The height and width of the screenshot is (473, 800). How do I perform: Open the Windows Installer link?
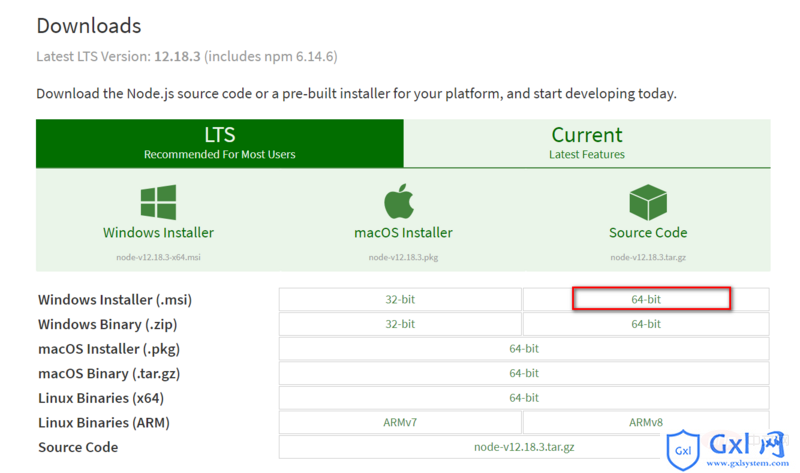coord(158,233)
